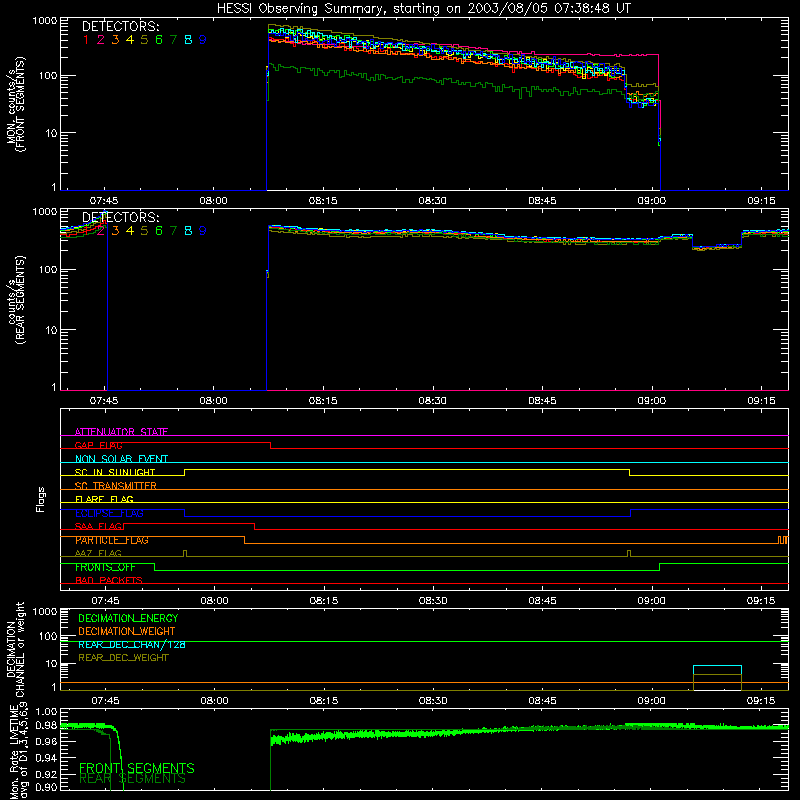Select the 0.92 livetime axis value

[x=46, y=772]
